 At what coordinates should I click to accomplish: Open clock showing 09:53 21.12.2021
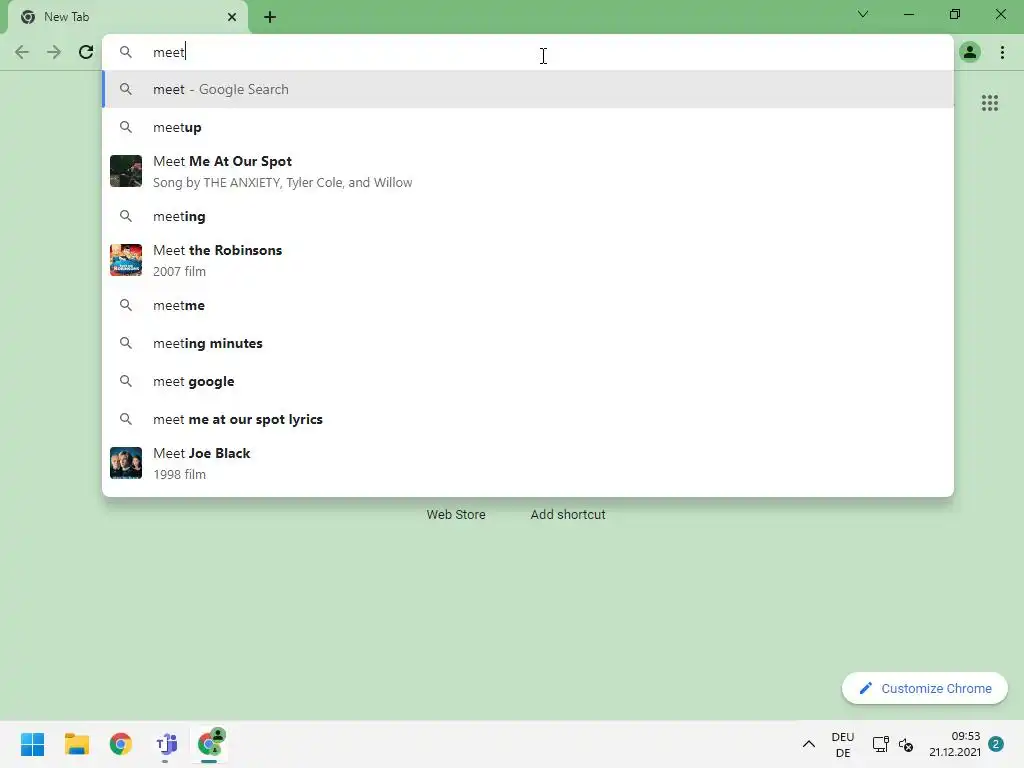[x=955, y=744]
